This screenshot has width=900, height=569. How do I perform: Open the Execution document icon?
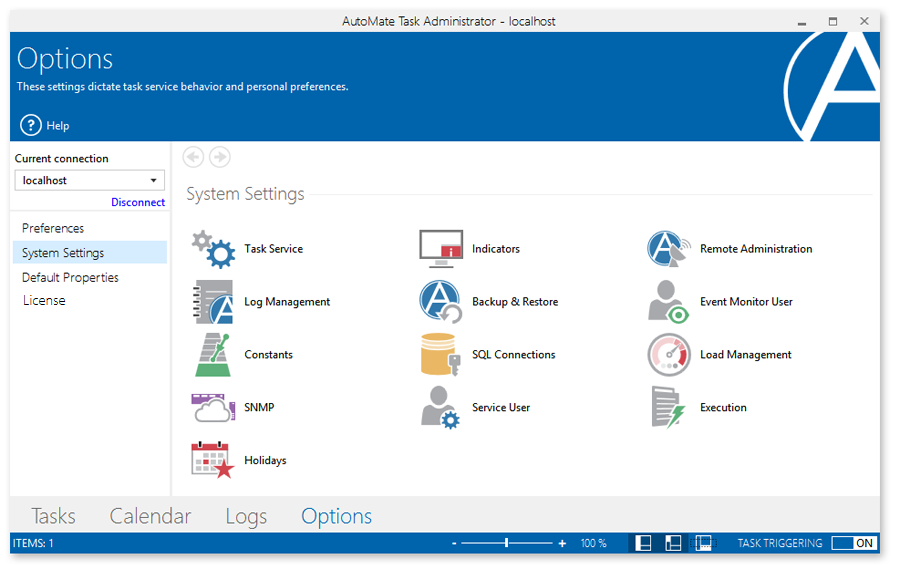pos(669,408)
